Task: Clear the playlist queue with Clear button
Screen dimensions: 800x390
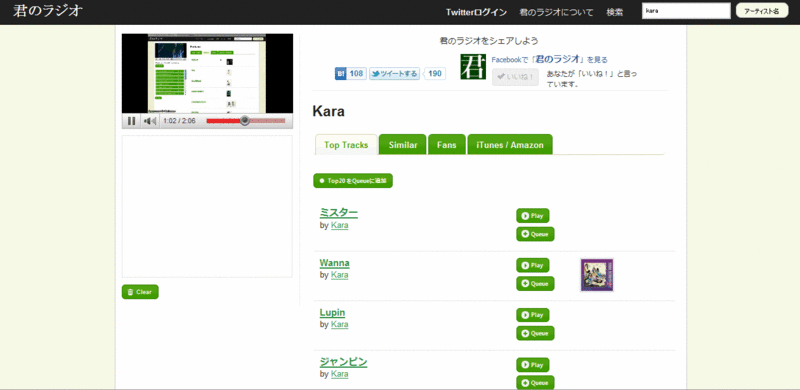Action: (140, 292)
